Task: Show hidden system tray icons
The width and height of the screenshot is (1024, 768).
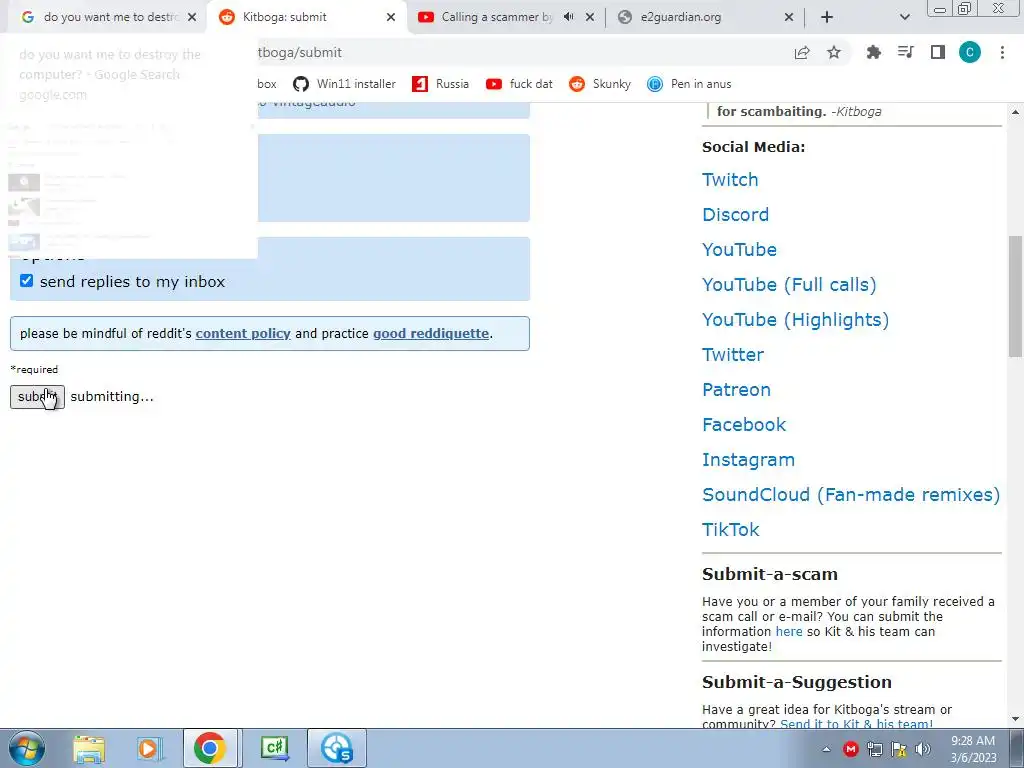Action: [827, 749]
